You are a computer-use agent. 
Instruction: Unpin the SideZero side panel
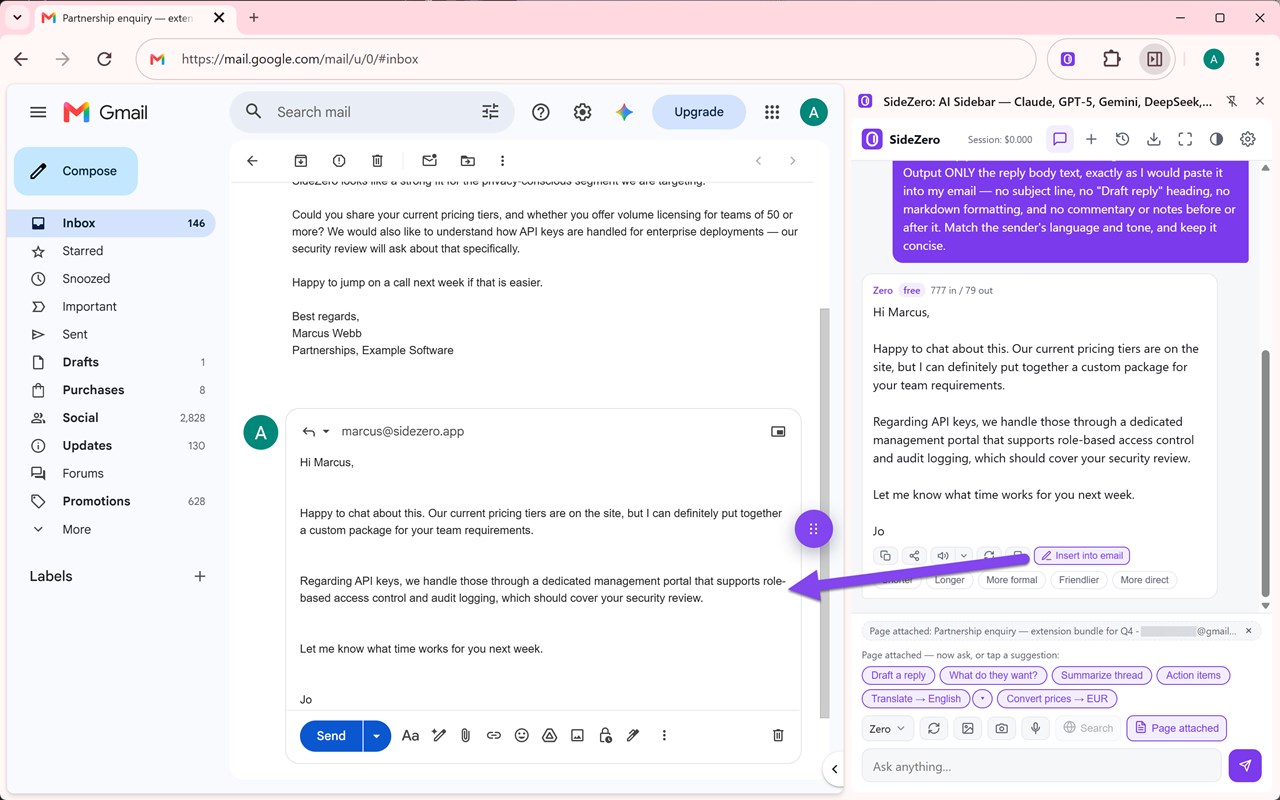pos(1231,101)
